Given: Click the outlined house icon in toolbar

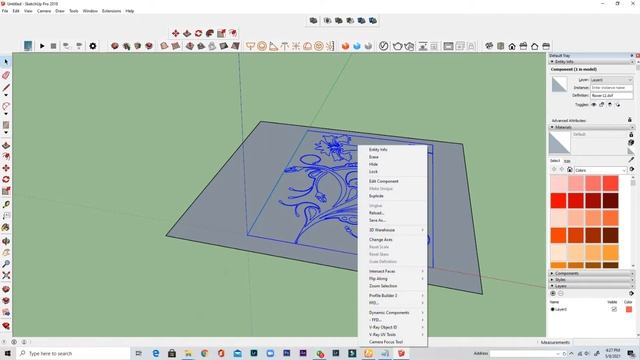Looking at the screenshot, I should (x=535, y=46).
